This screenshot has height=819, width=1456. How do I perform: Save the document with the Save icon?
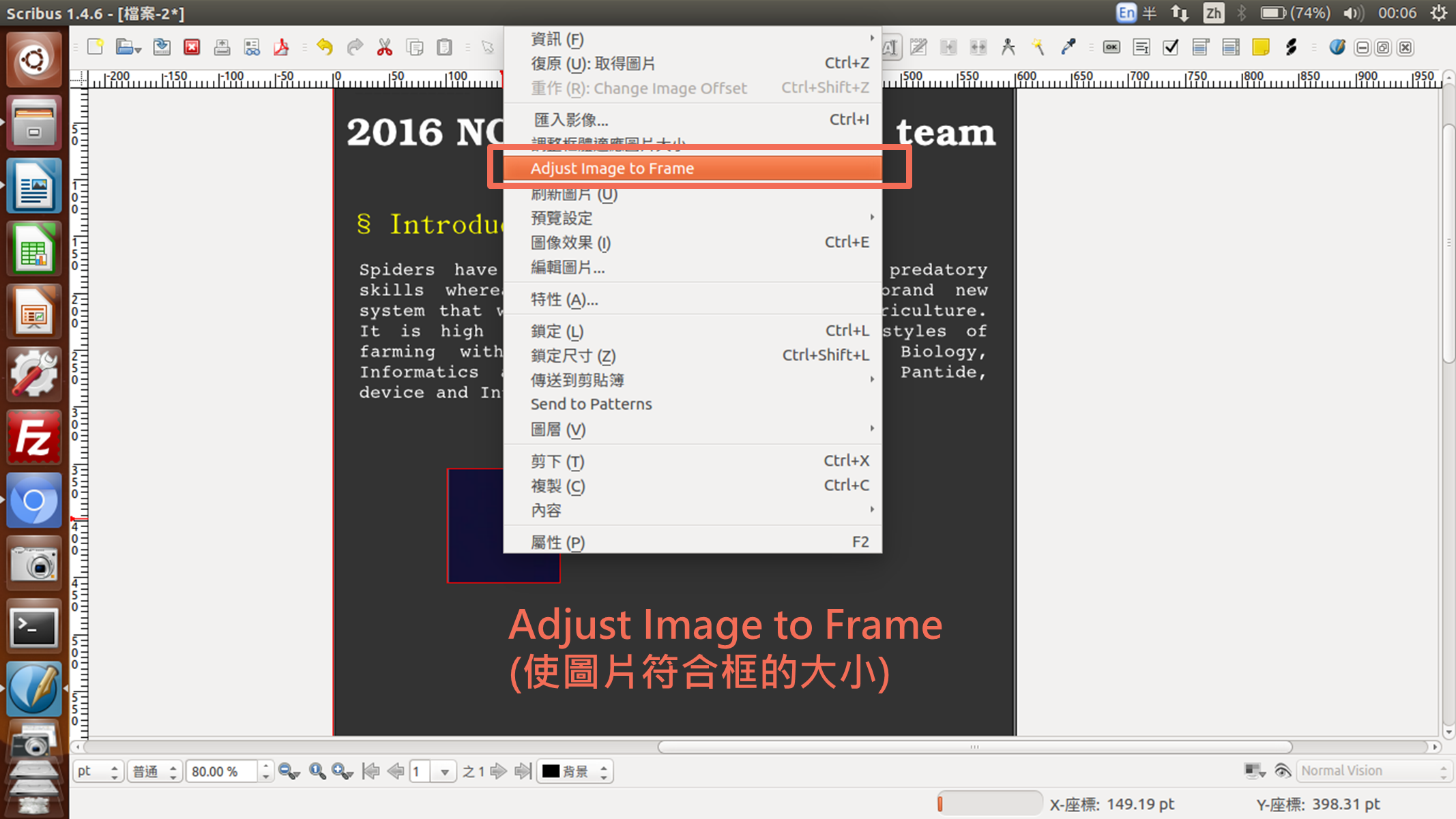162,47
